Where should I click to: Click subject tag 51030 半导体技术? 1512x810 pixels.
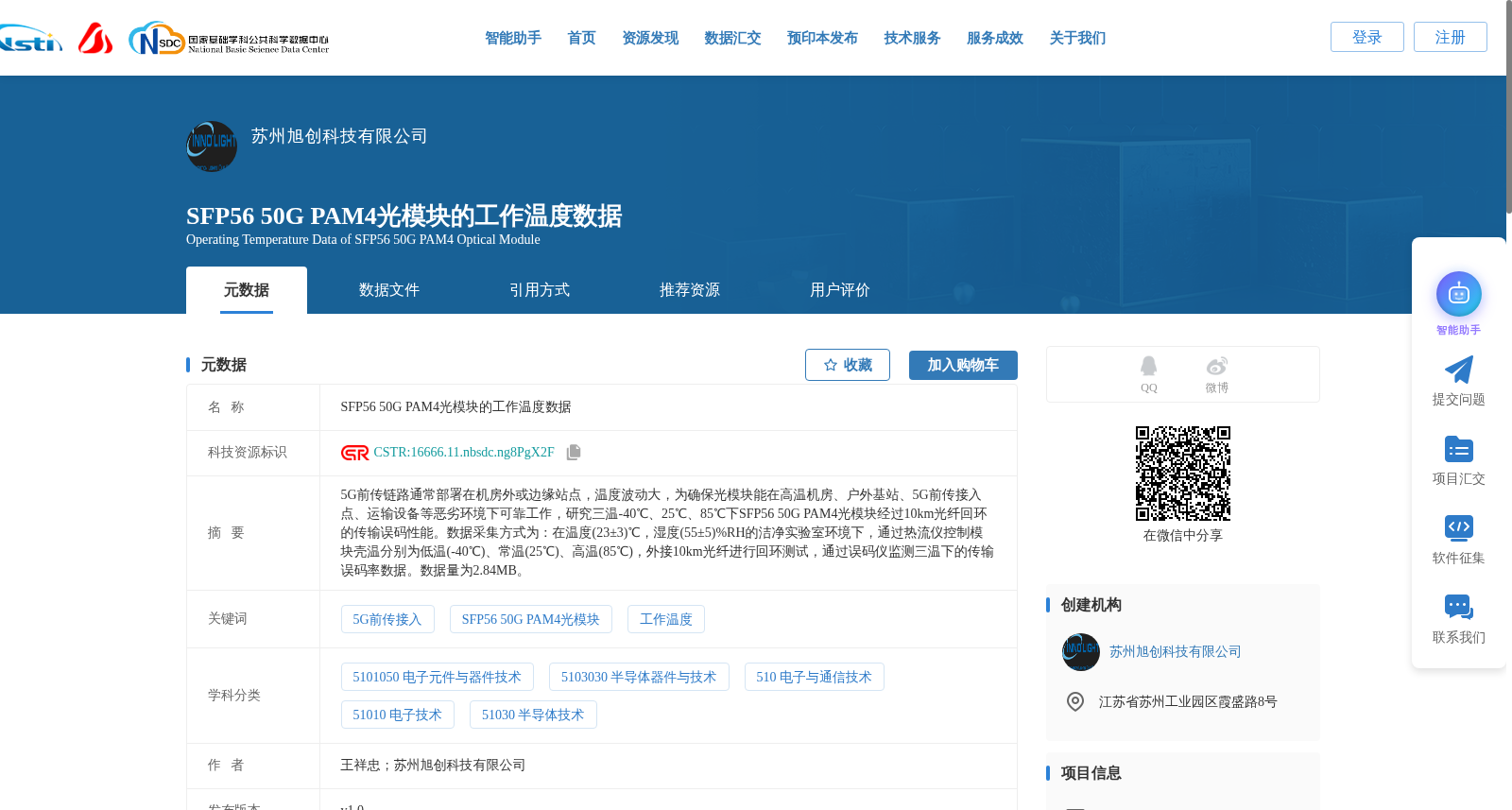pos(533,715)
